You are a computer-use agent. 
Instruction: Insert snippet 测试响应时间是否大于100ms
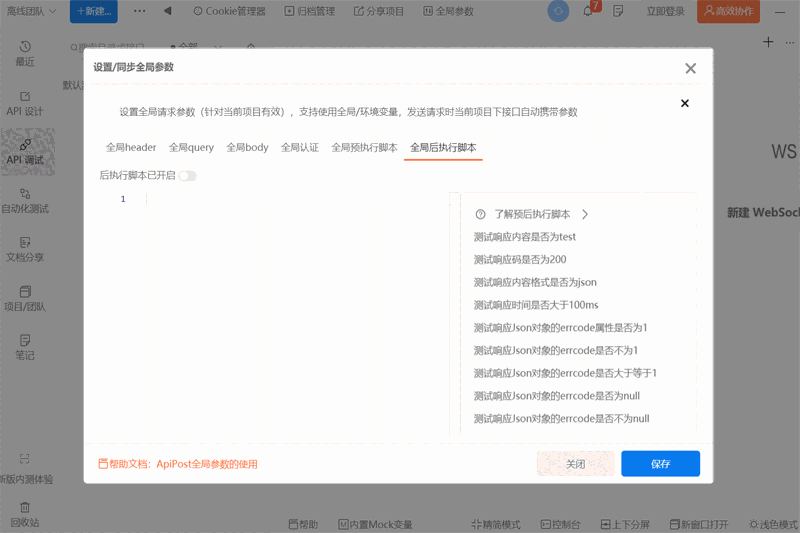(536, 305)
